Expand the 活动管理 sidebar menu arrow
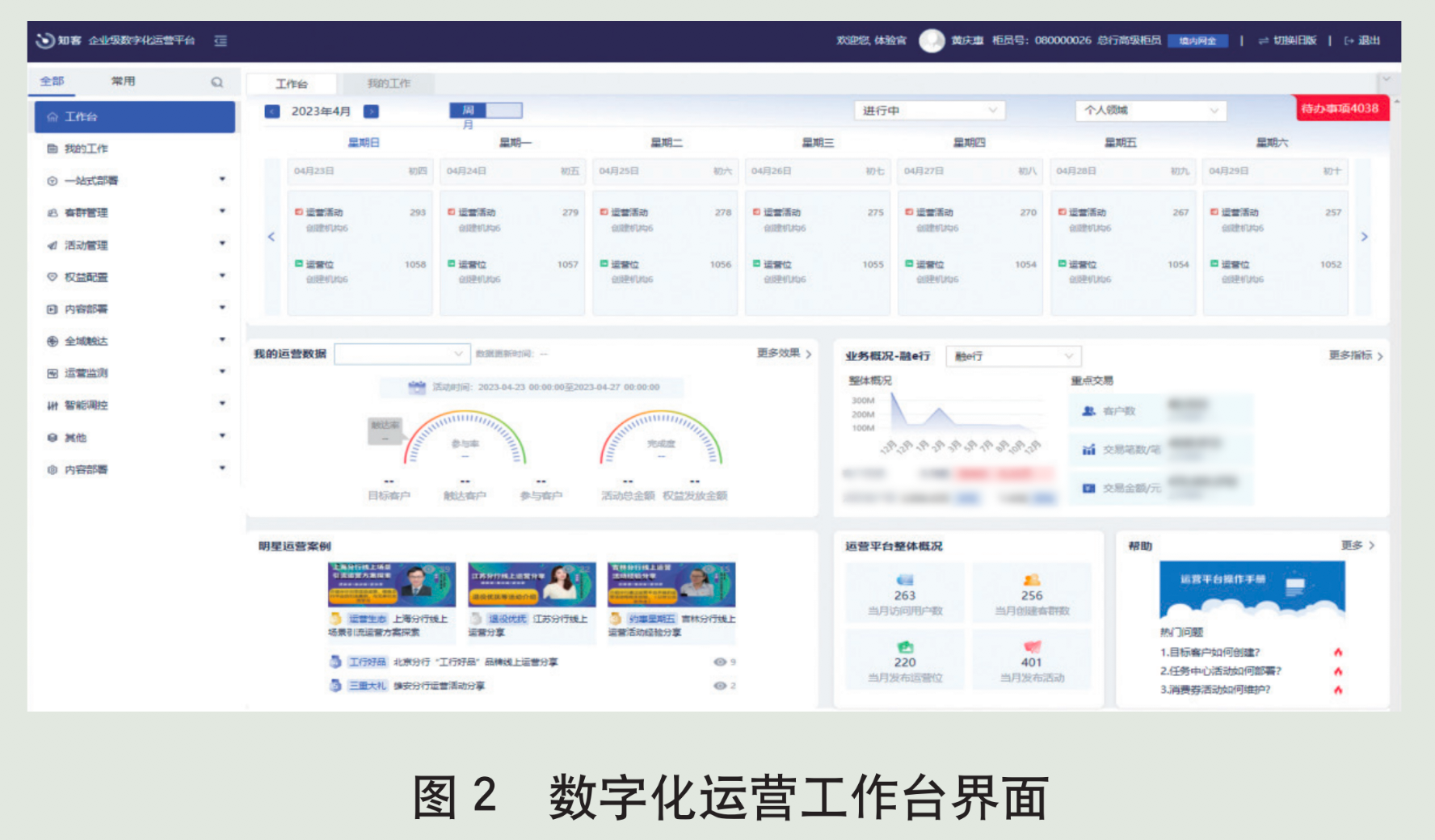This screenshot has width=1435, height=840. [x=222, y=244]
